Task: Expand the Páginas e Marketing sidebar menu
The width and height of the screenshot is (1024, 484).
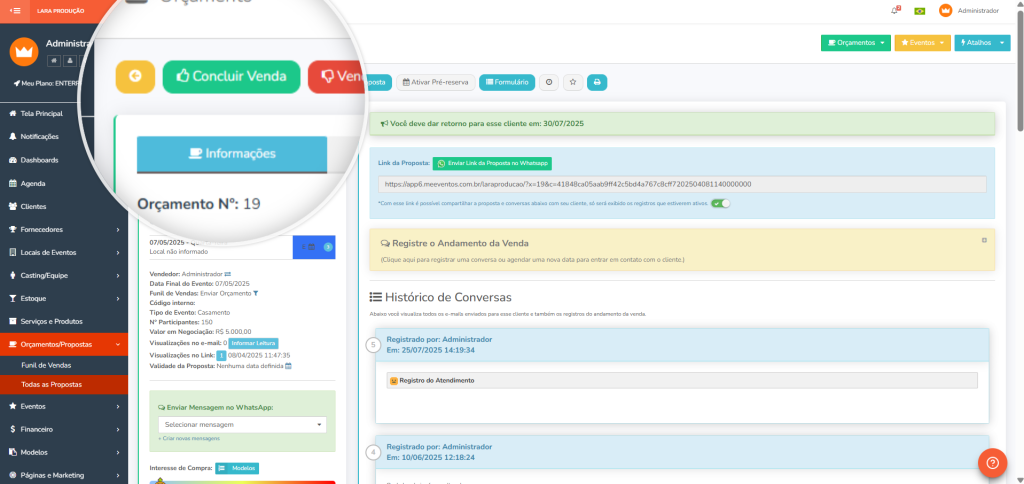Action: (64, 475)
